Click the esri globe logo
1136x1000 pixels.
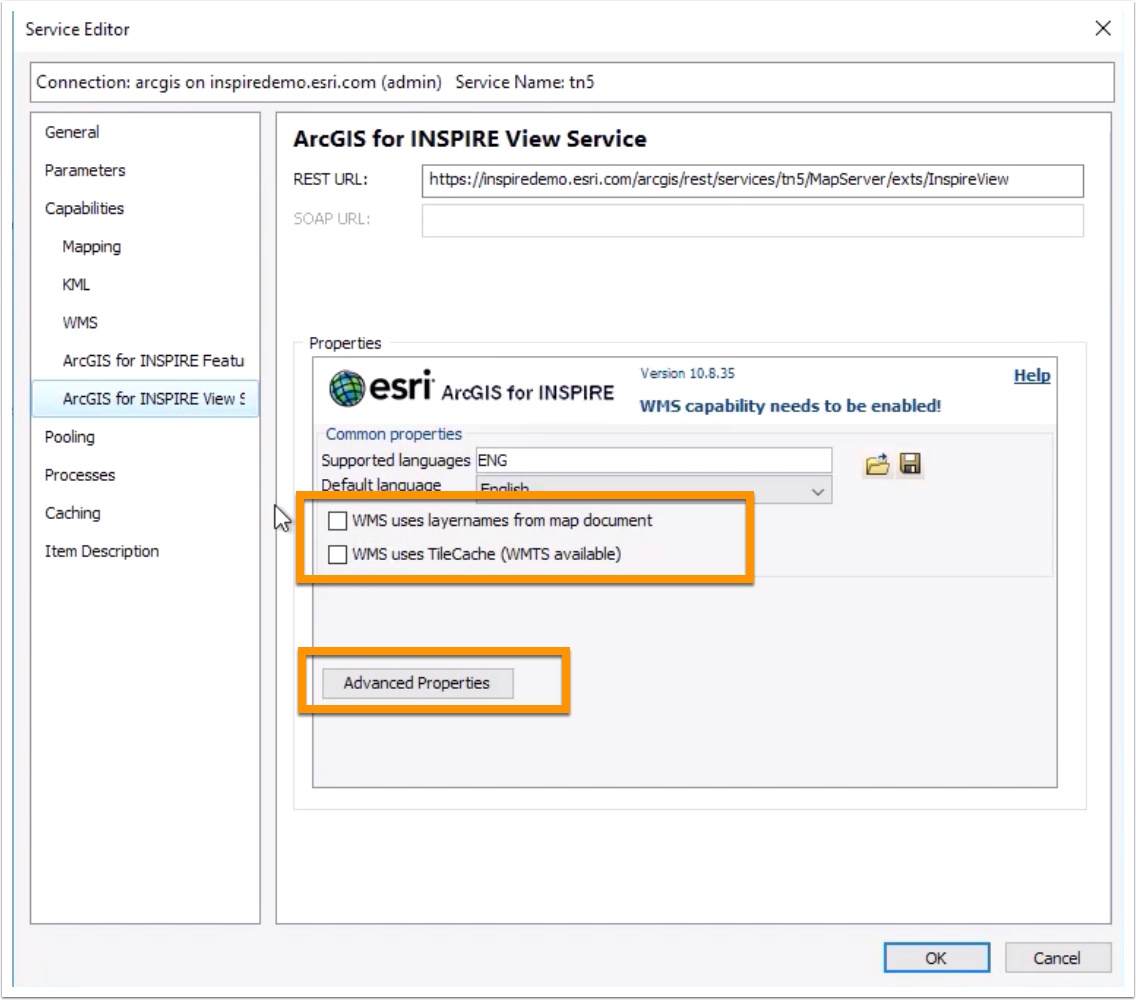coord(347,388)
